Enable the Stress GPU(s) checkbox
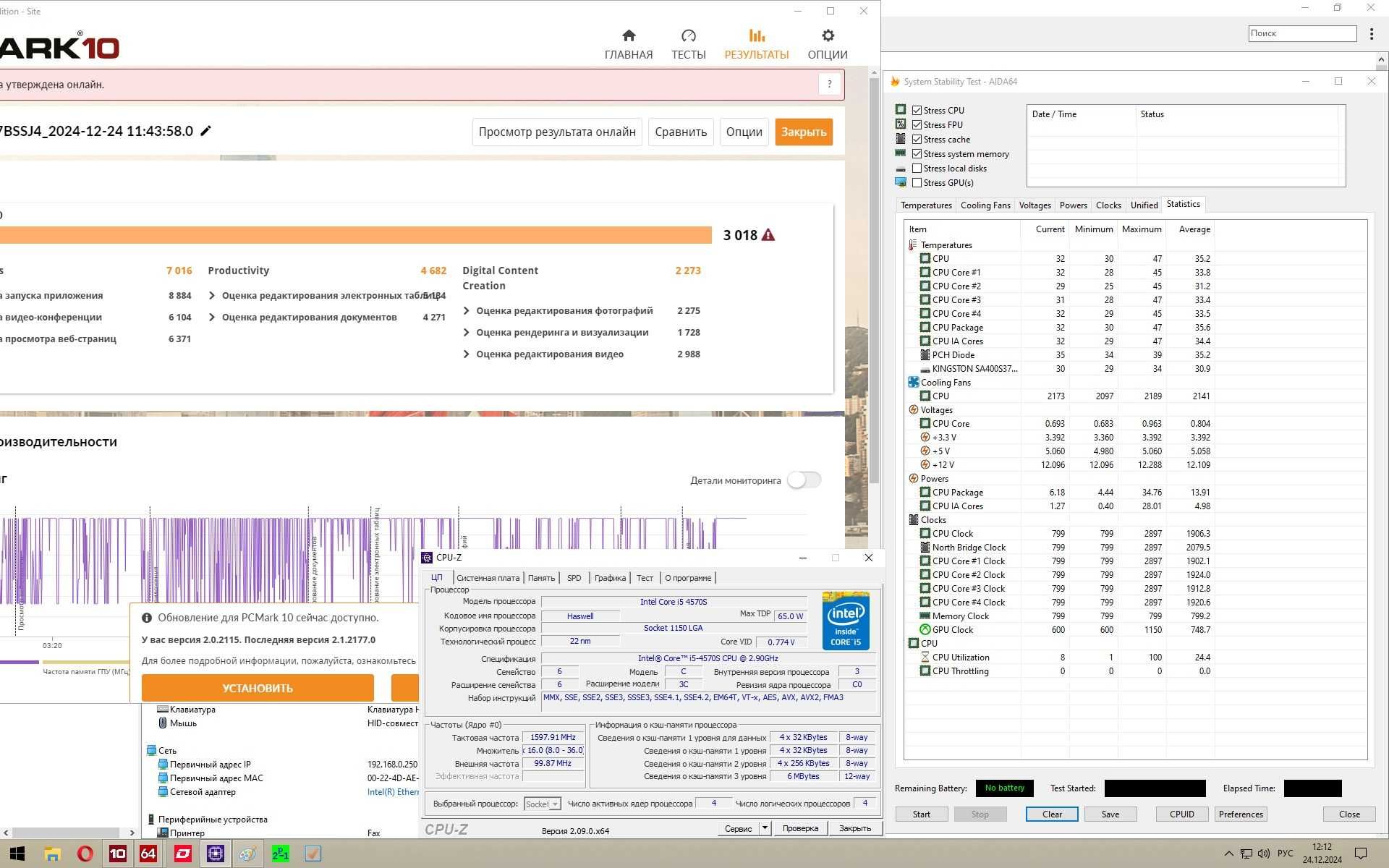Screen dimensions: 1389x868 [x=917, y=182]
